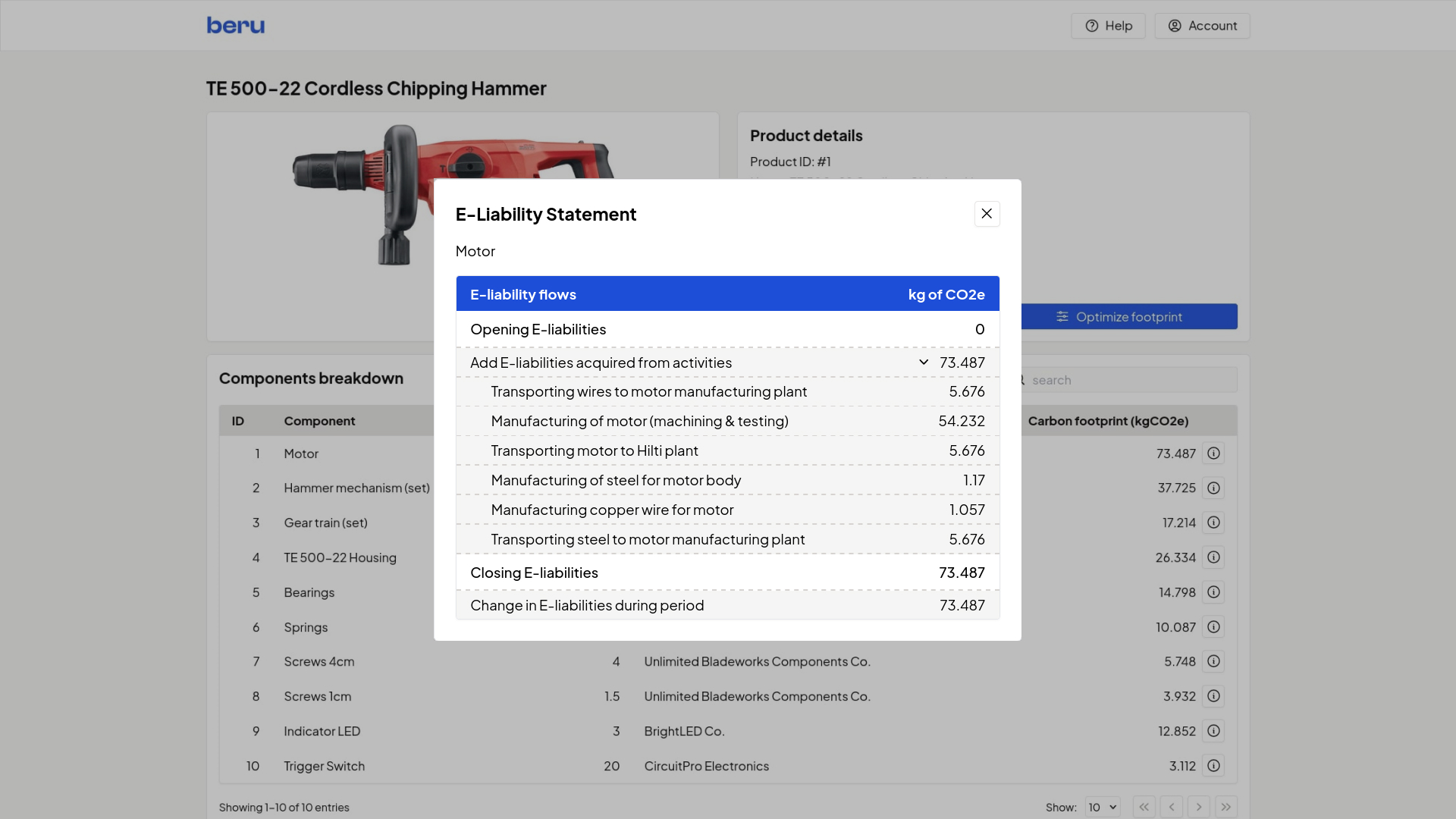Select 'Manufacturing of motor (machining & testing)'
The height and width of the screenshot is (819, 1456).
(727, 422)
